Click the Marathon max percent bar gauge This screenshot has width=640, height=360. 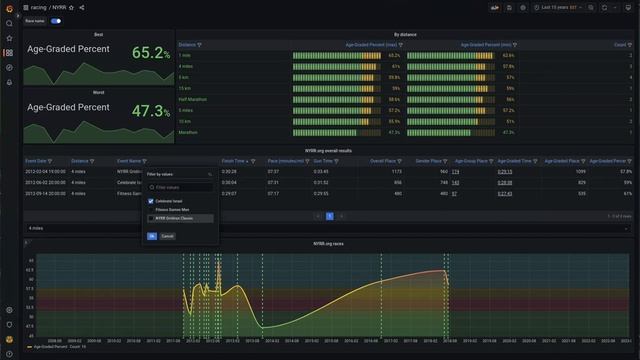point(337,133)
